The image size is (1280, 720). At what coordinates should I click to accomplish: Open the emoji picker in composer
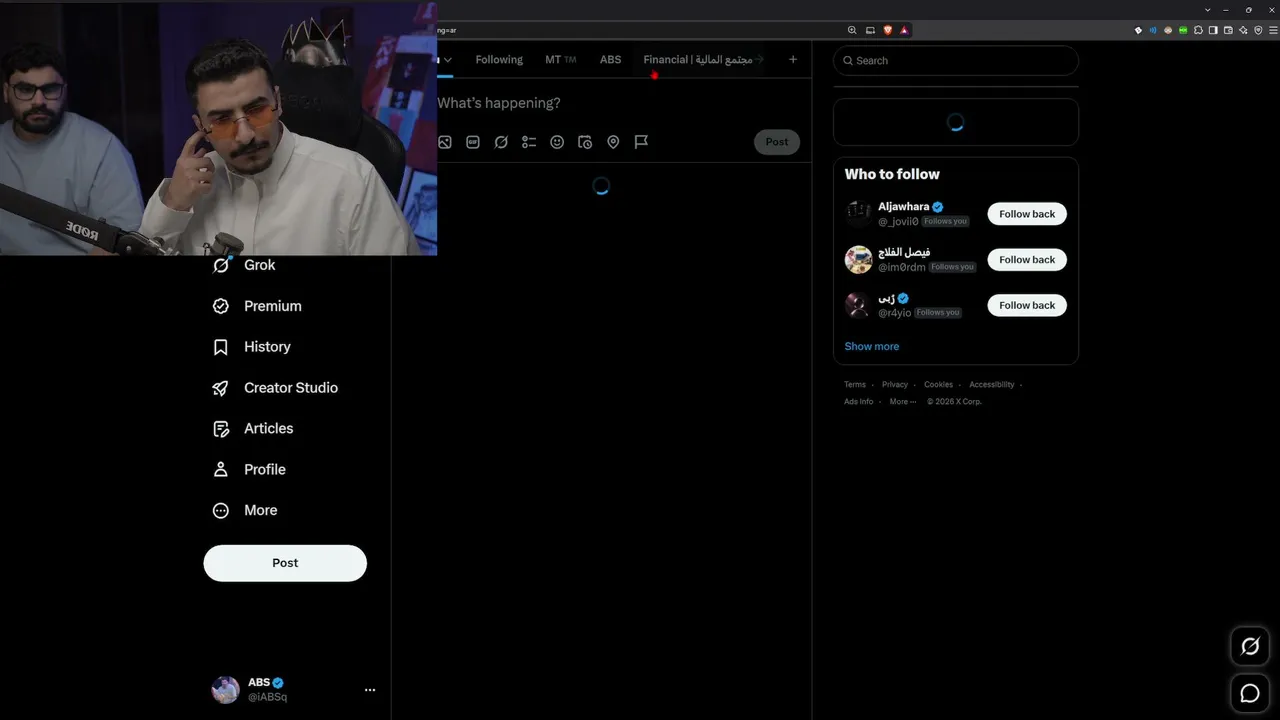click(x=557, y=142)
